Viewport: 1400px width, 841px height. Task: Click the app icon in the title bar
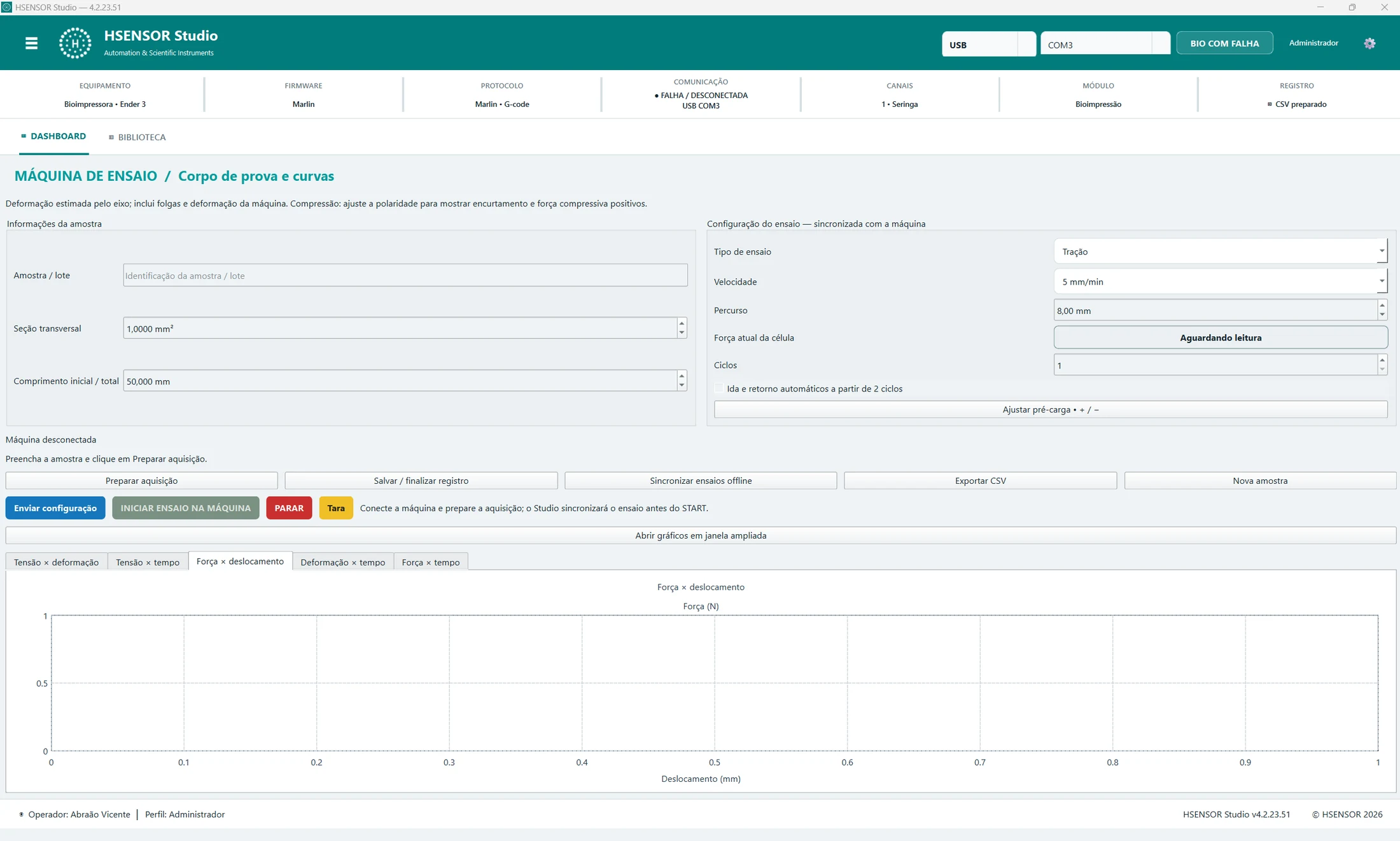click(x=7, y=7)
